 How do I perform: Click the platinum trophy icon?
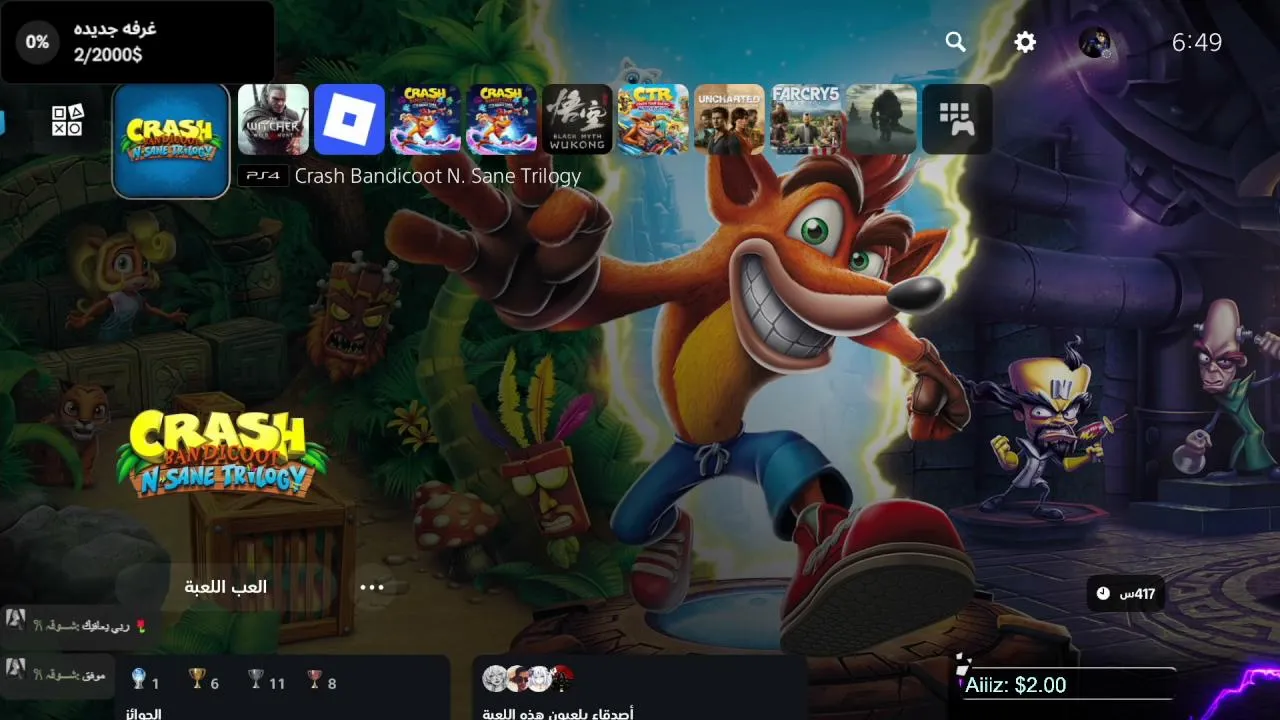click(139, 680)
